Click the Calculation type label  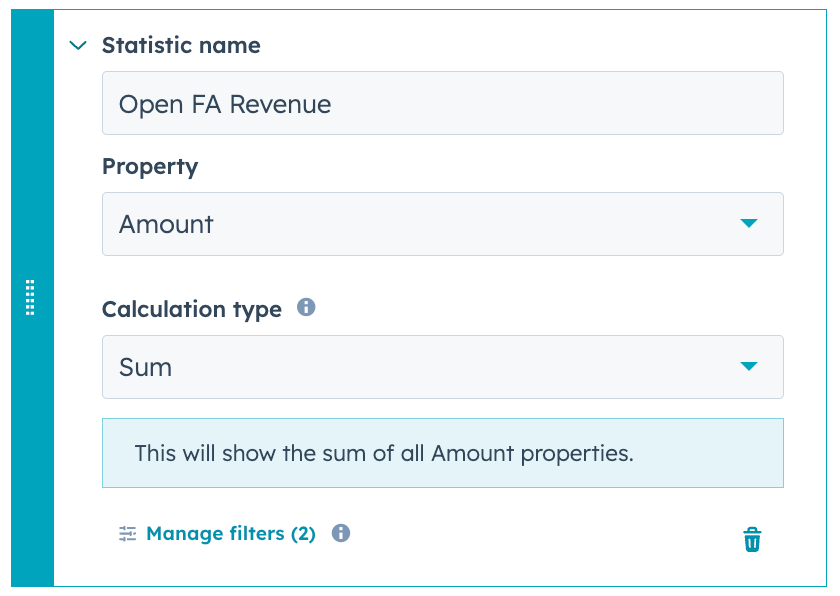pos(192,310)
